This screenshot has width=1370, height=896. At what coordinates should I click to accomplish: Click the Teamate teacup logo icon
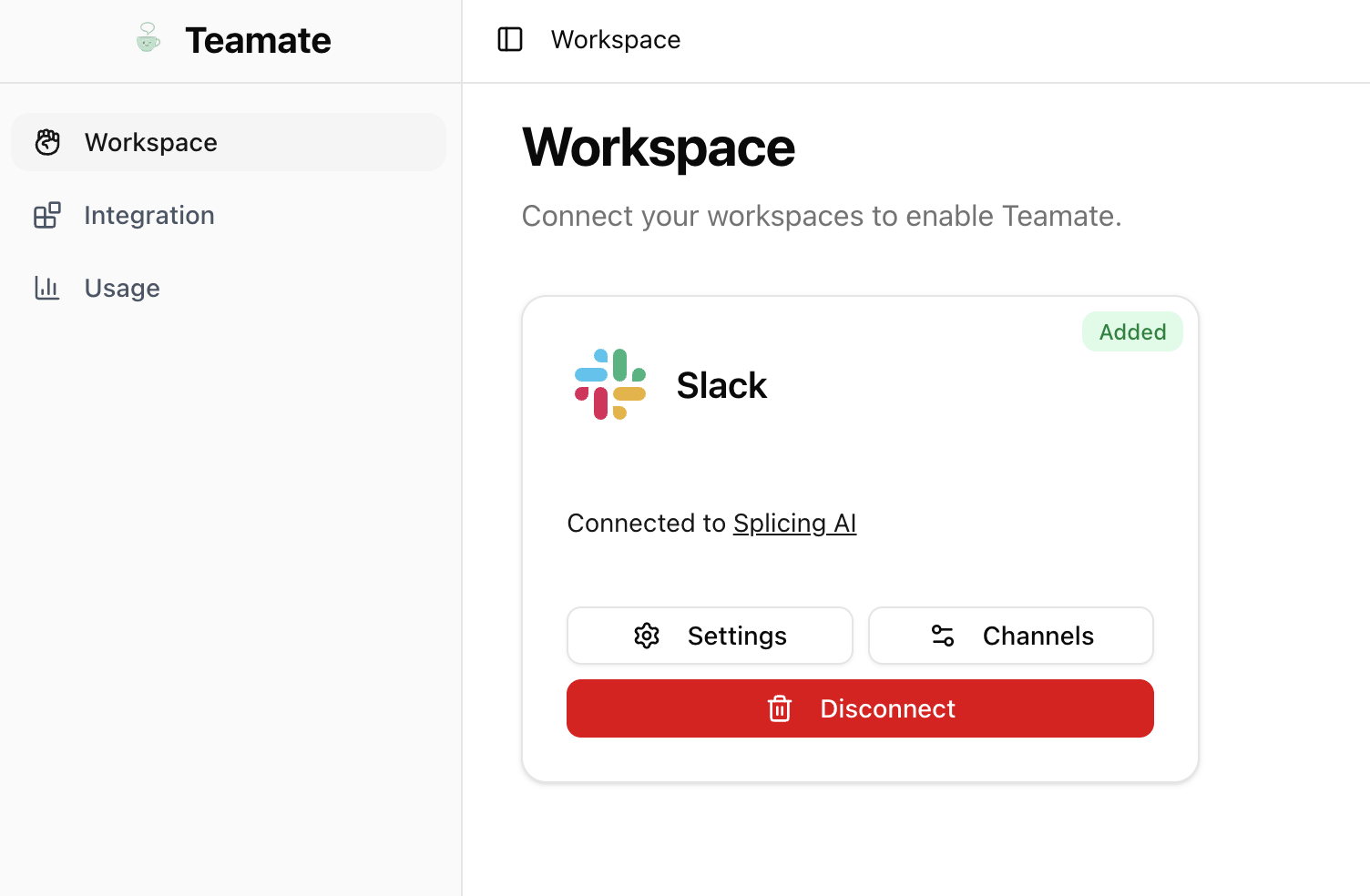(x=147, y=38)
